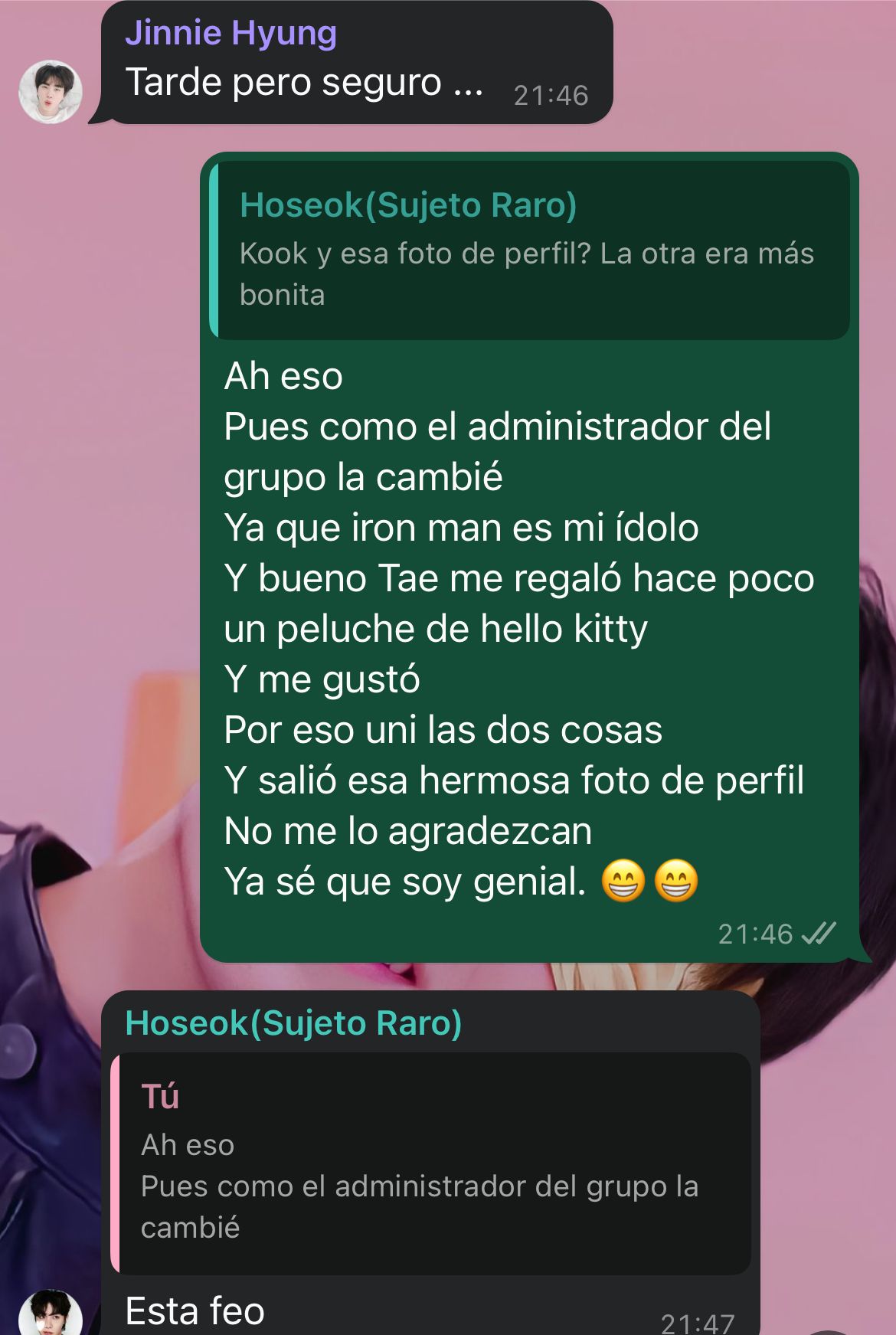Tap Hoseok(Sujeto Raro) name above "Esta feo"
Screen dimensions: 896x1335
tap(293, 1023)
